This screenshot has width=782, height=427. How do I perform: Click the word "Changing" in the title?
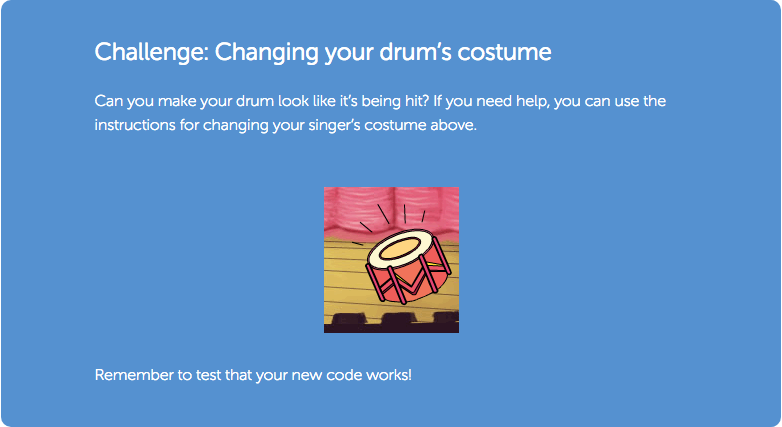coord(267,52)
